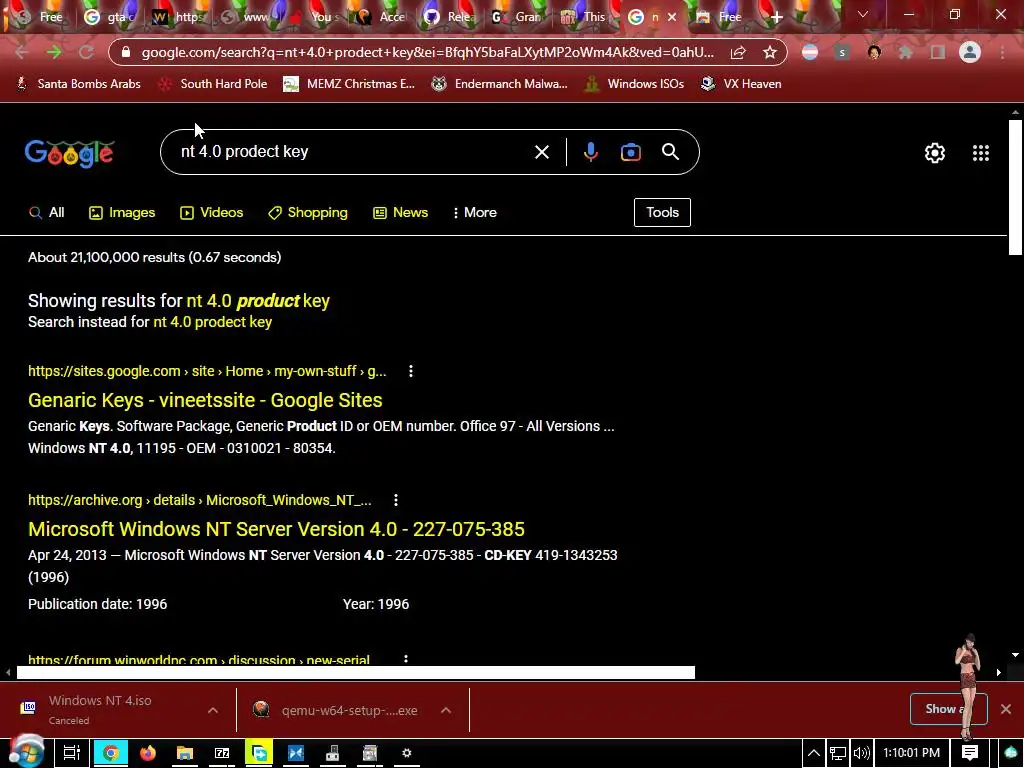Open the Chrome profile avatar
The height and width of the screenshot is (768, 1024).
coord(970,52)
